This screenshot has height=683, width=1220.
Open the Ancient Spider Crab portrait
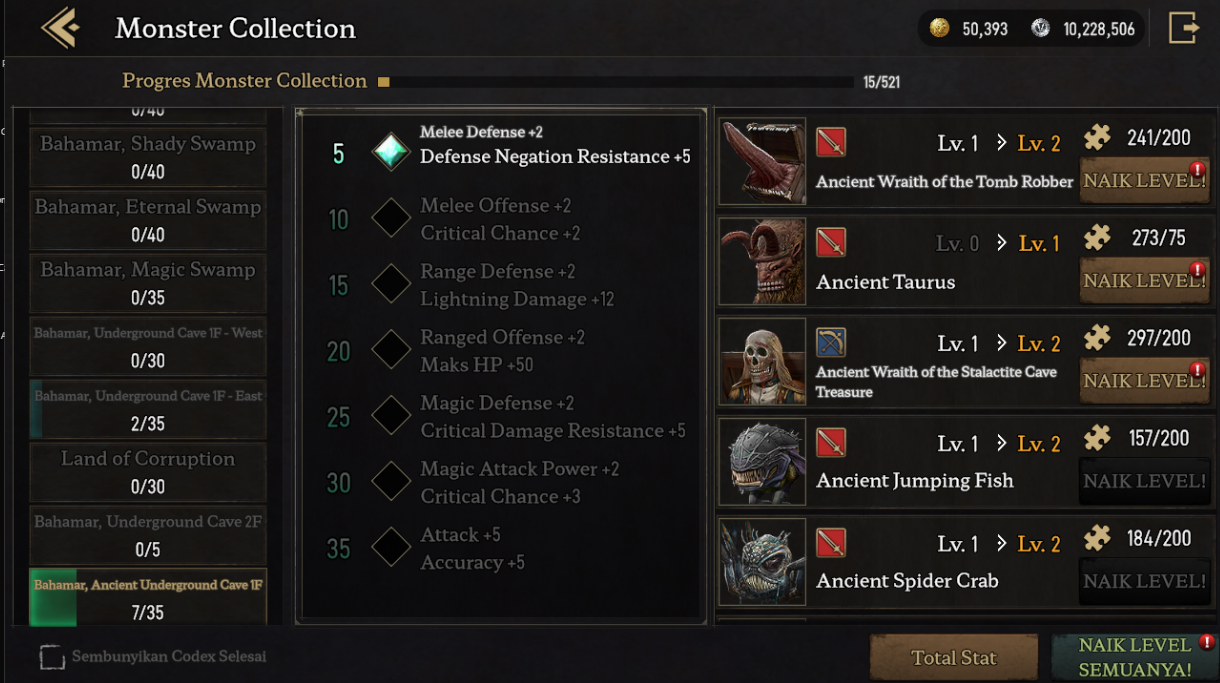coord(762,562)
